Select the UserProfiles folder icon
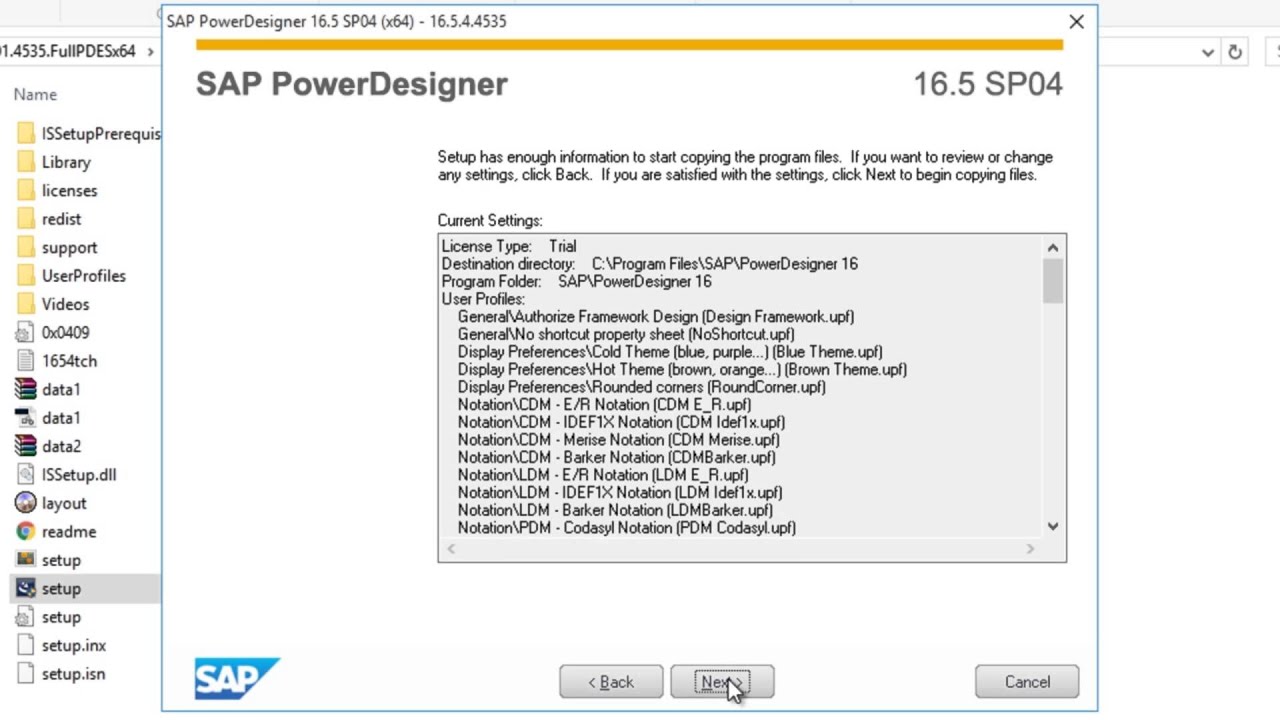This screenshot has height=720, width=1280. click(26, 276)
